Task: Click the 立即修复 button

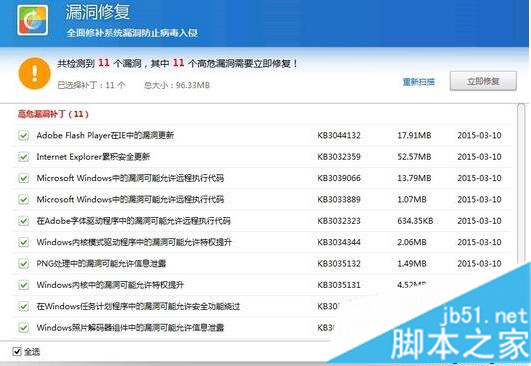Action: point(483,81)
